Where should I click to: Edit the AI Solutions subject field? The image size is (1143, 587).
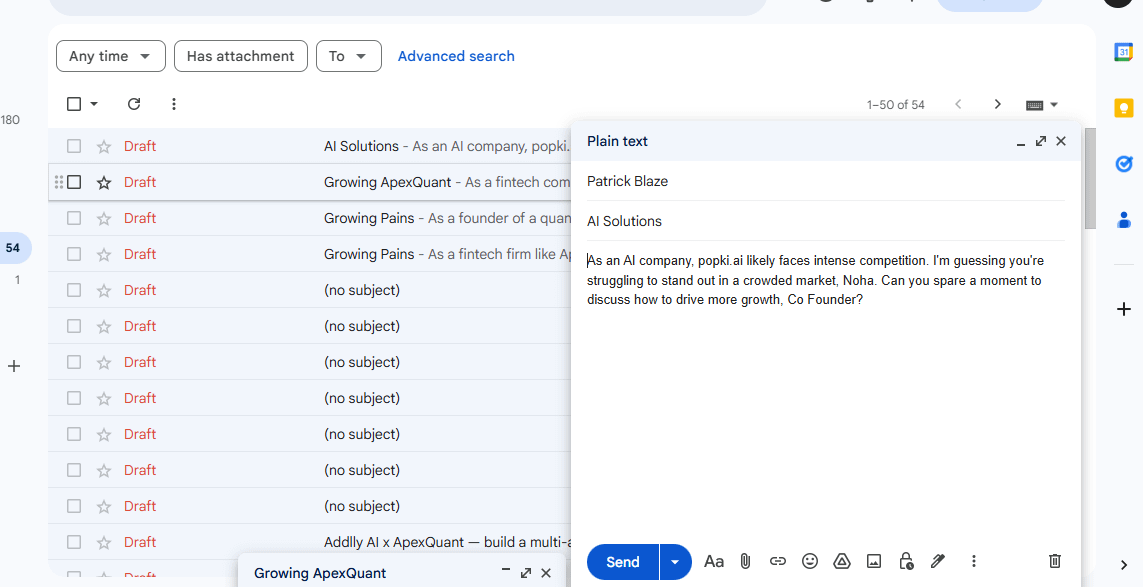(825, 221)
